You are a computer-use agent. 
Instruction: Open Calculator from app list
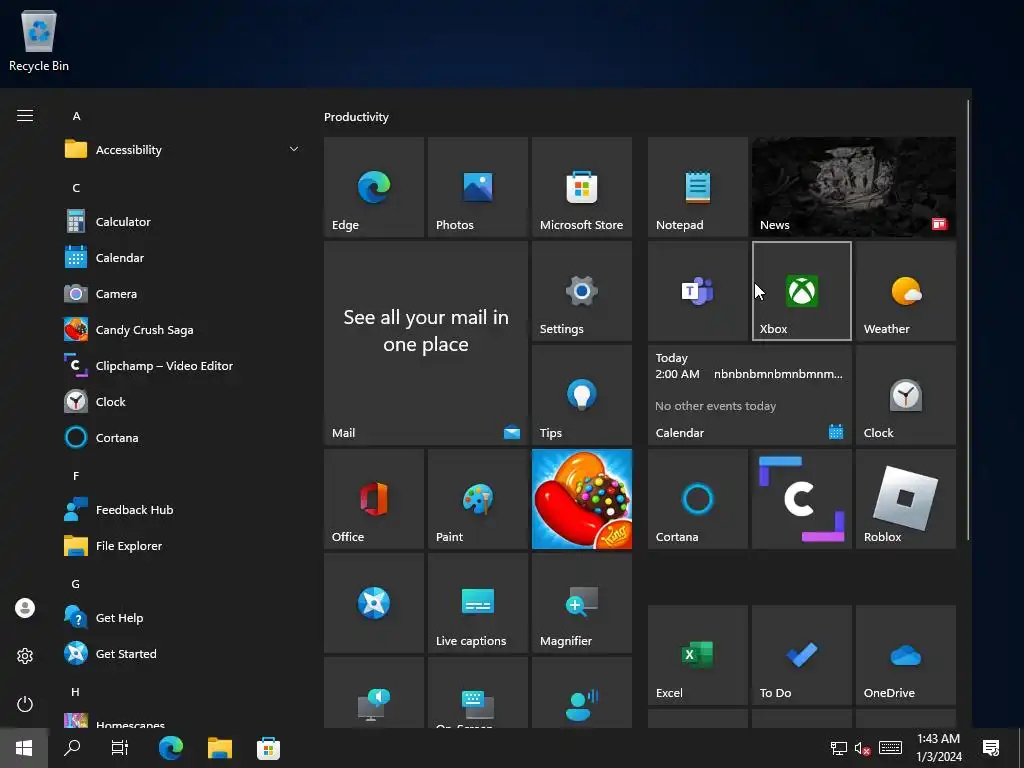coord(183,221)
